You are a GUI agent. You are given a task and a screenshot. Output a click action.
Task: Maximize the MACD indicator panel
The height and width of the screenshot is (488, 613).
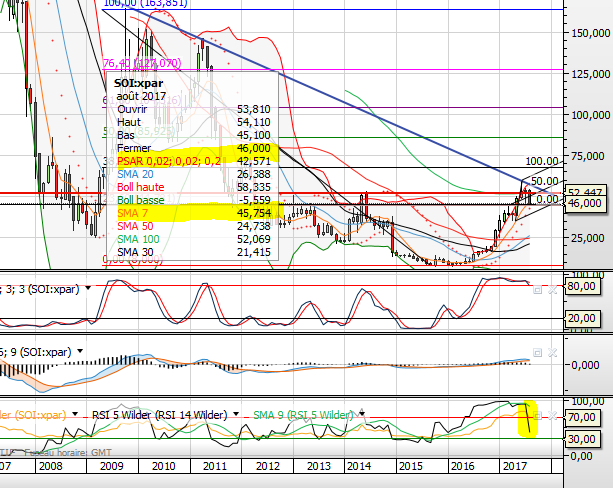[x=537, y=352]
